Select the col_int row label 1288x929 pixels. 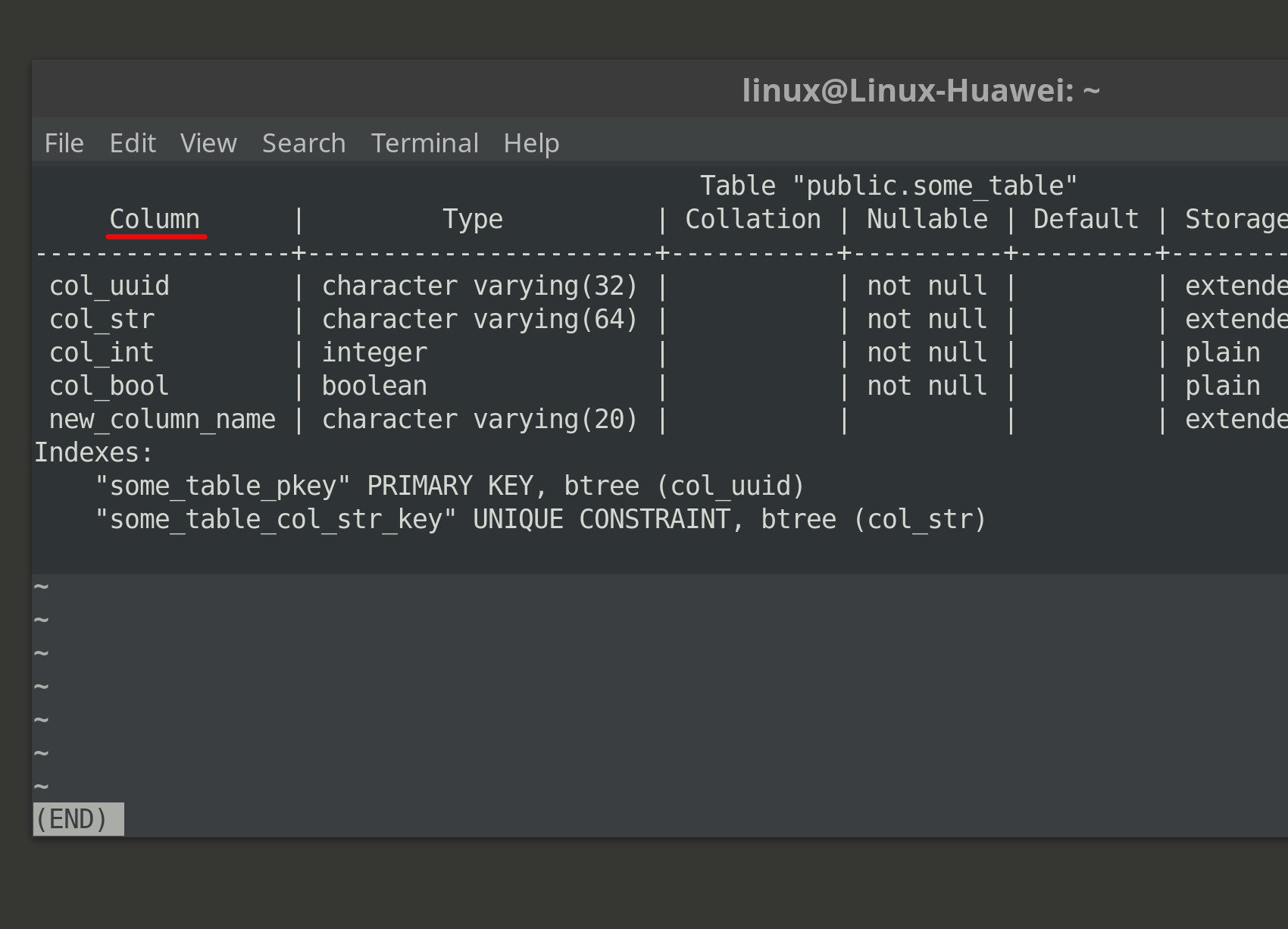[x=102, y=352]
